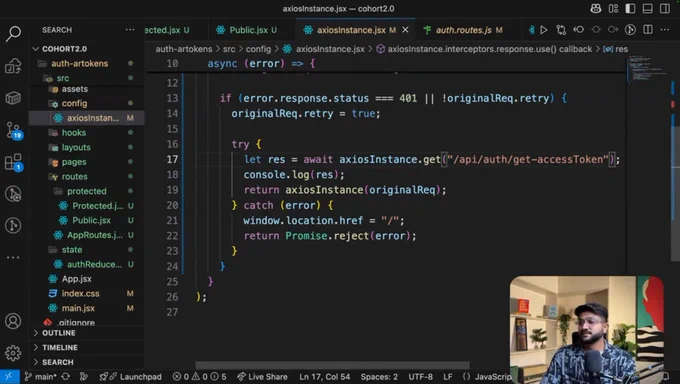
Task: Start Live Share from status bar
Action: point(262,376)
